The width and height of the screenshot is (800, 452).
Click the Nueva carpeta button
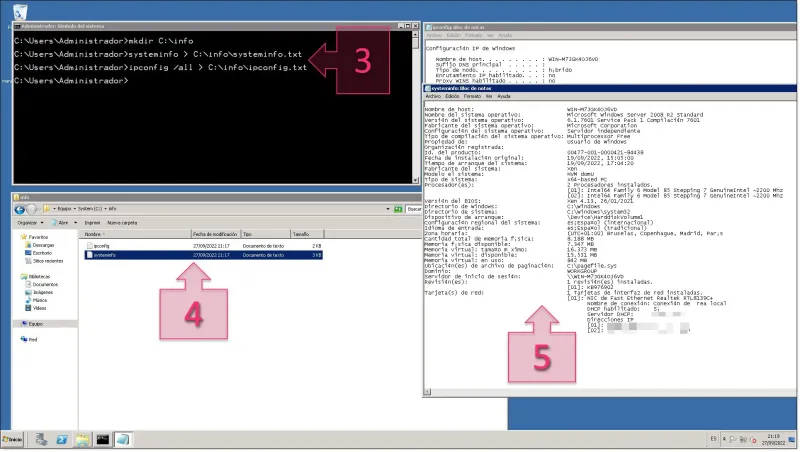[122, 222]
